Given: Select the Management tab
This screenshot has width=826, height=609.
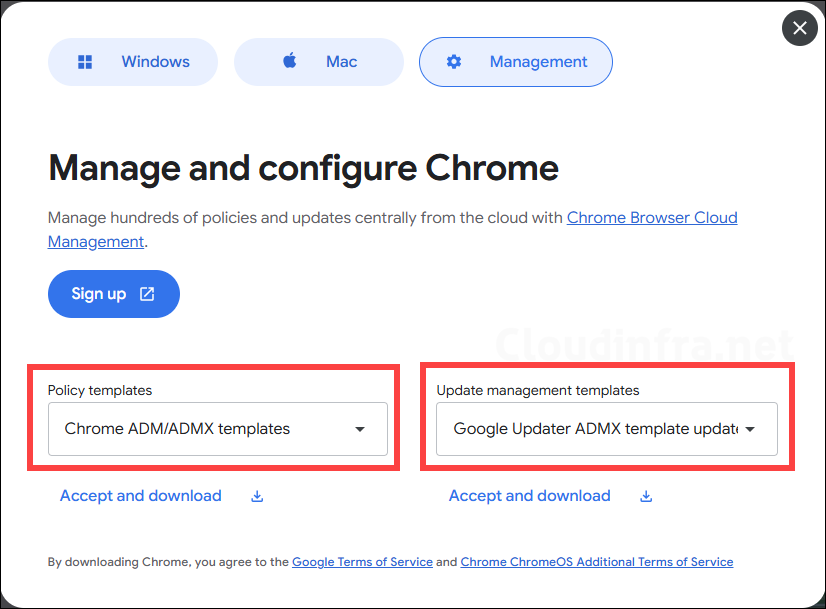Looking at the screenshot, I should tap(516, 62).
